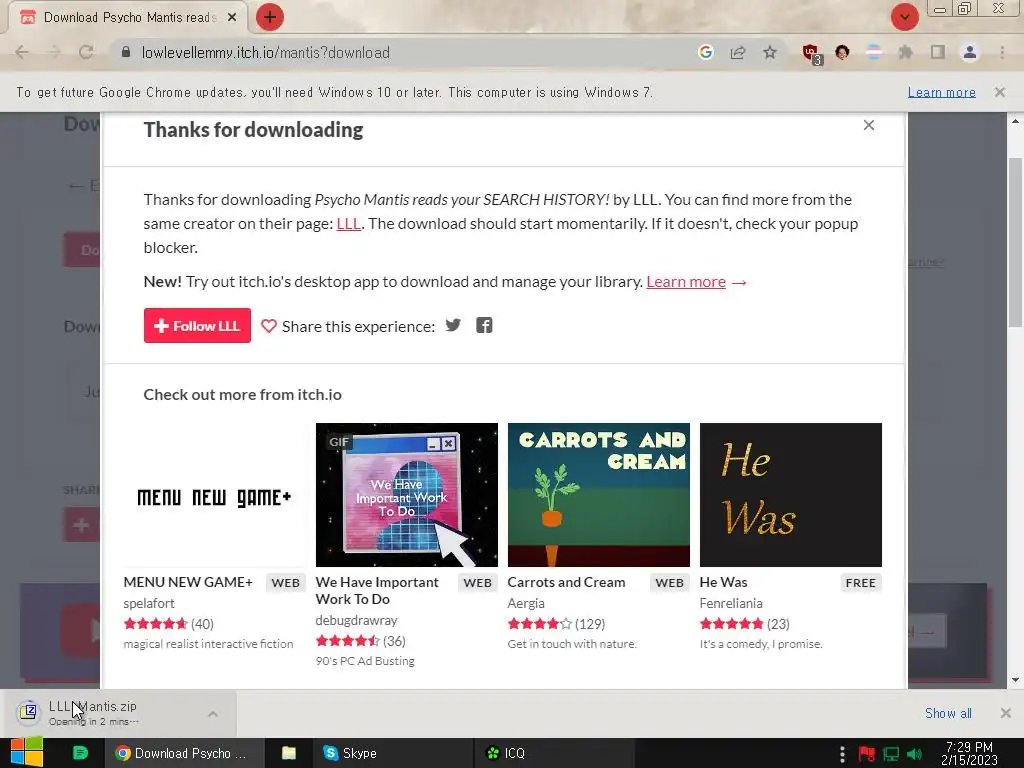Open We Have Important Work To Do thumbnail

click(x=406, y=495)
